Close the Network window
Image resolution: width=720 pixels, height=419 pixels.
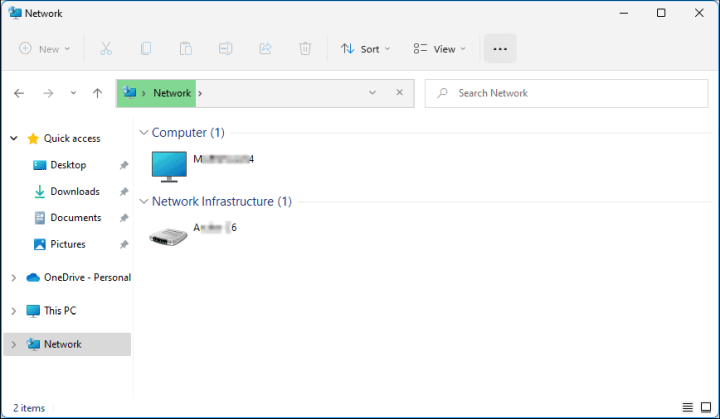[x=699, y=13]
